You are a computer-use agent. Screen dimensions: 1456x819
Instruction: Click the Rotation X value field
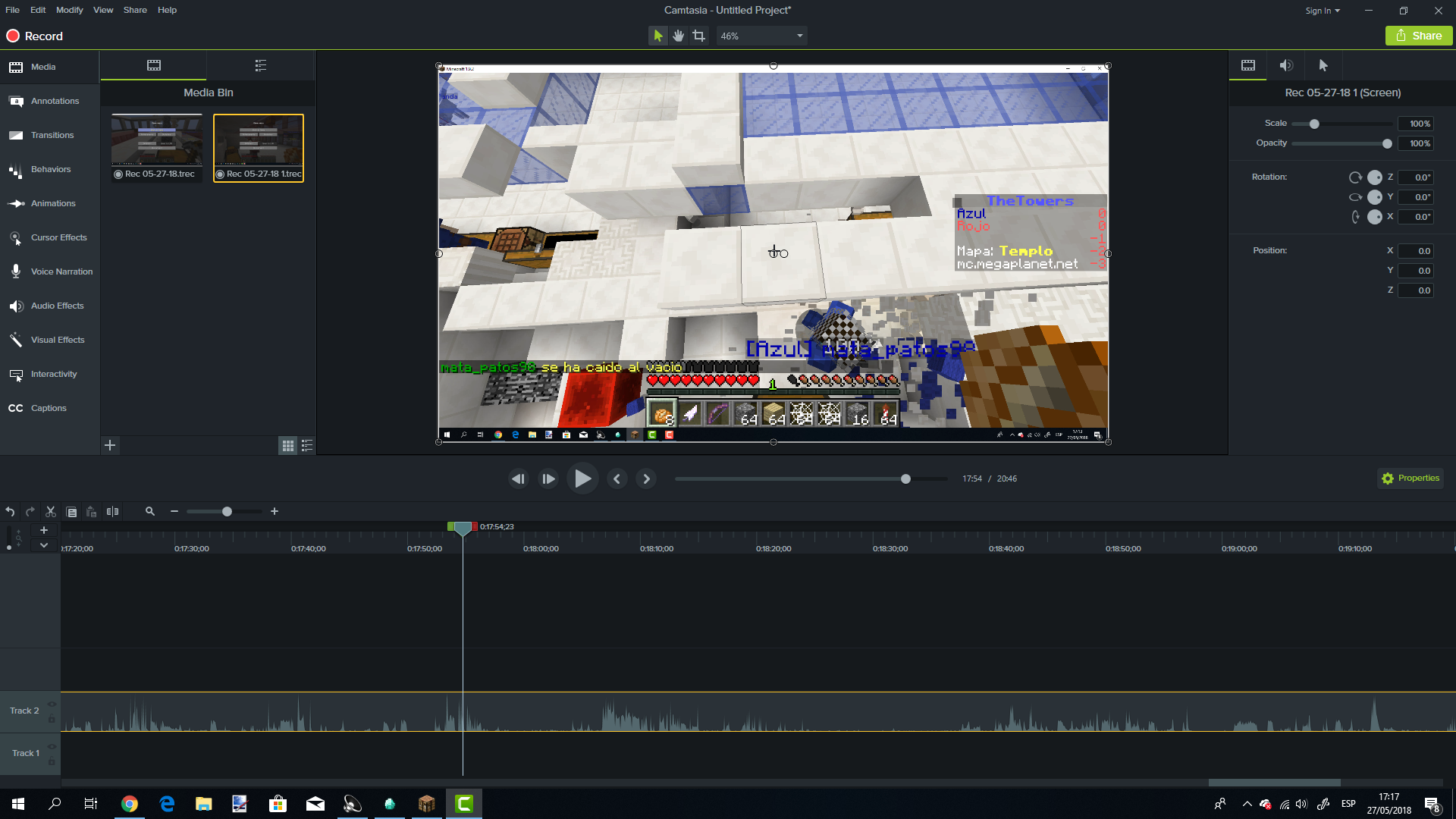[1416, 217]
